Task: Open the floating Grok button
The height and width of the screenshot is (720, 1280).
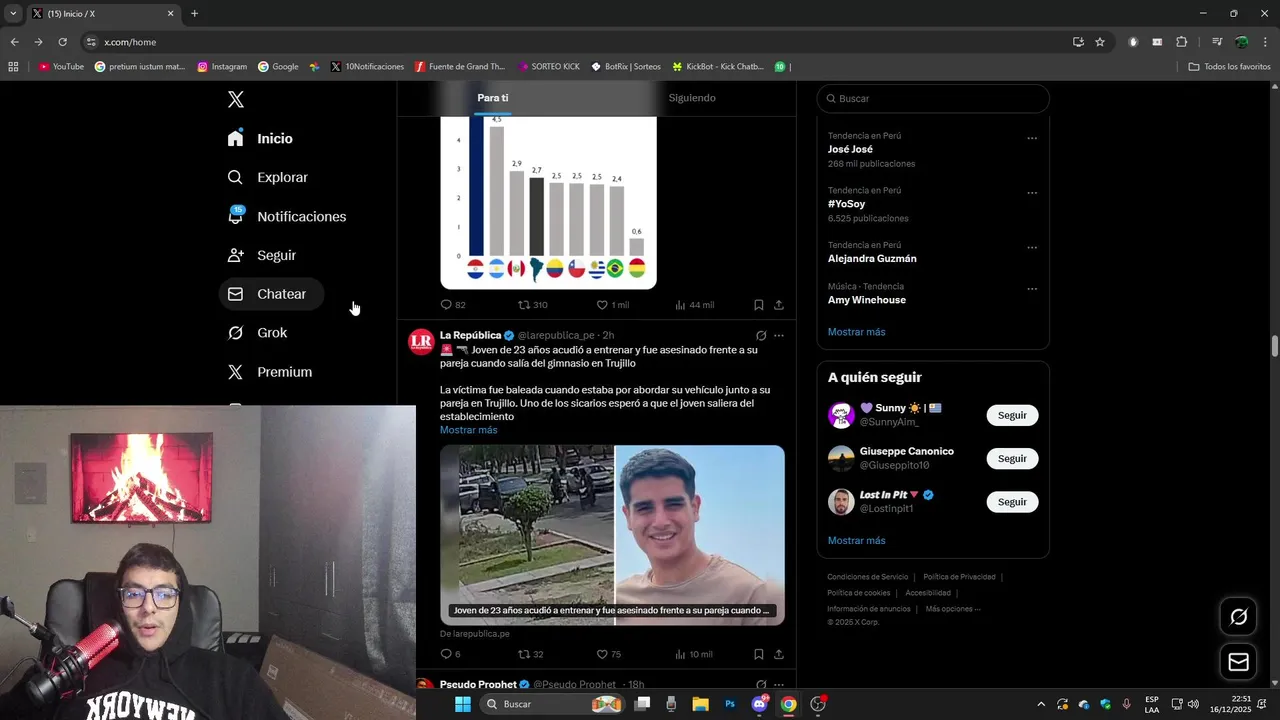Action: click(x=1238, y=617)
